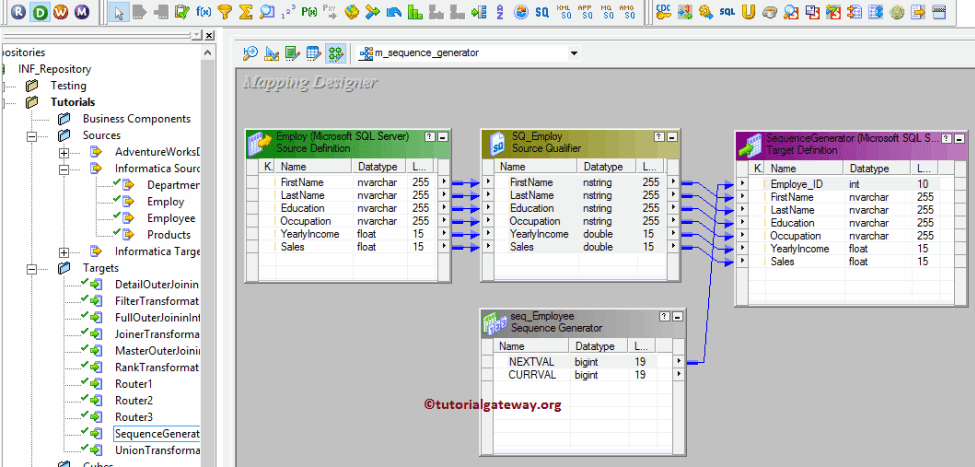Add a SQL transformation from toolbar

pos(727,11)
